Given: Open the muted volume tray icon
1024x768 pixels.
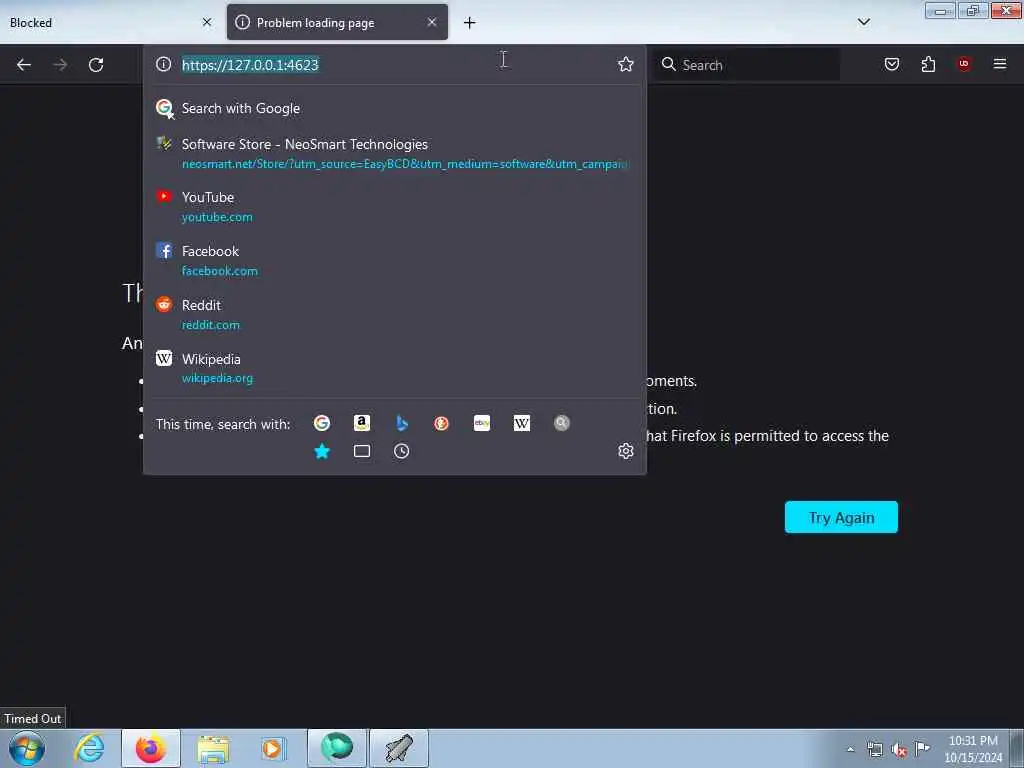Looking at the screenshot, I should (x=899, y=750).
